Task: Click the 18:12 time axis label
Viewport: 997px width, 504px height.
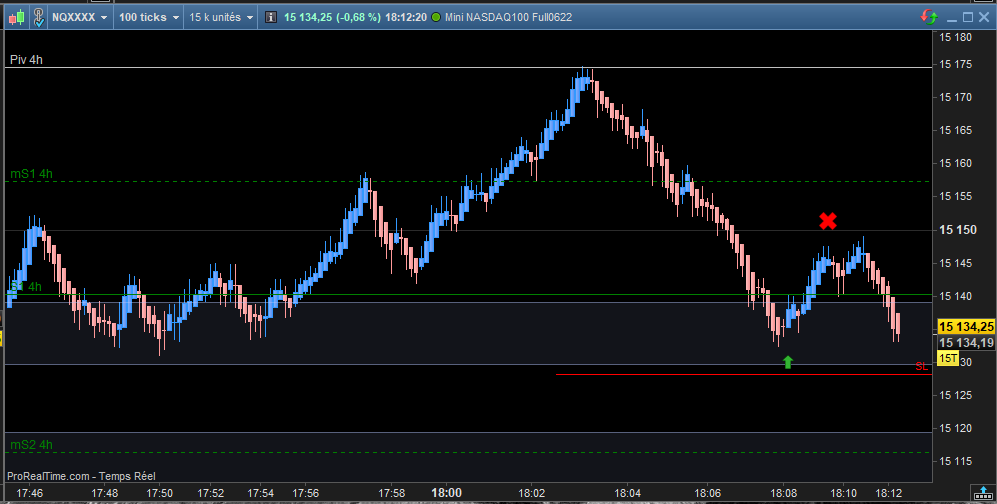Action: [888, 493]
